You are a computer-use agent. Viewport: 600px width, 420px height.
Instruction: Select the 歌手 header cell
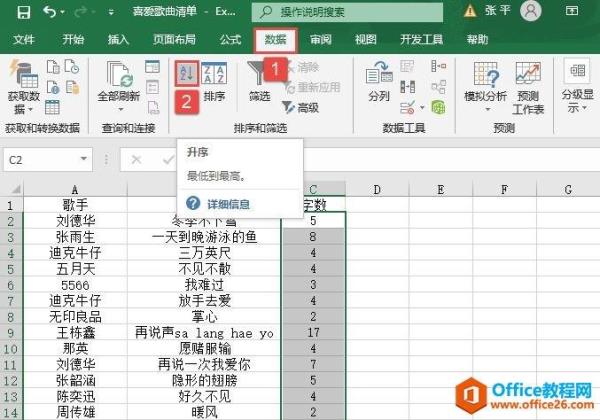point(75,205)
